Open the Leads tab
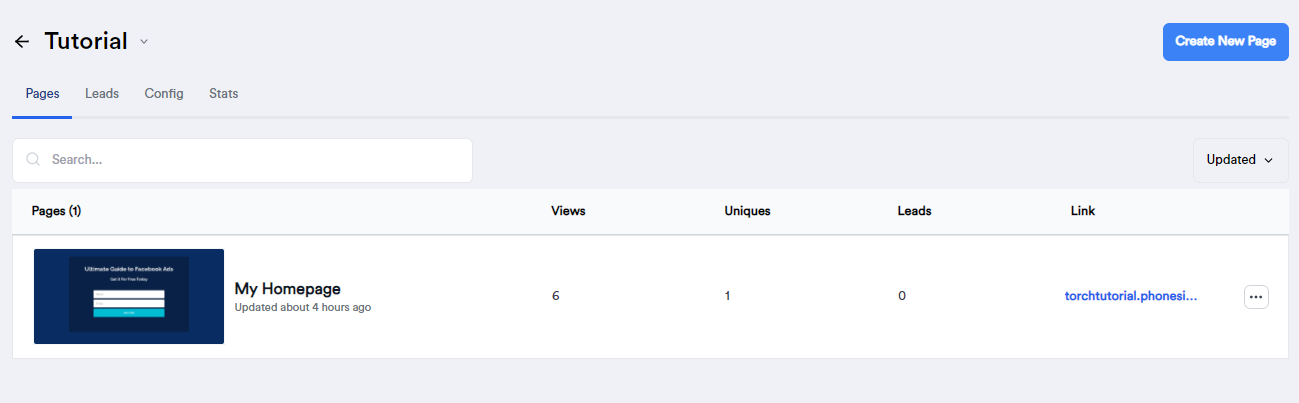 point(102,94)
